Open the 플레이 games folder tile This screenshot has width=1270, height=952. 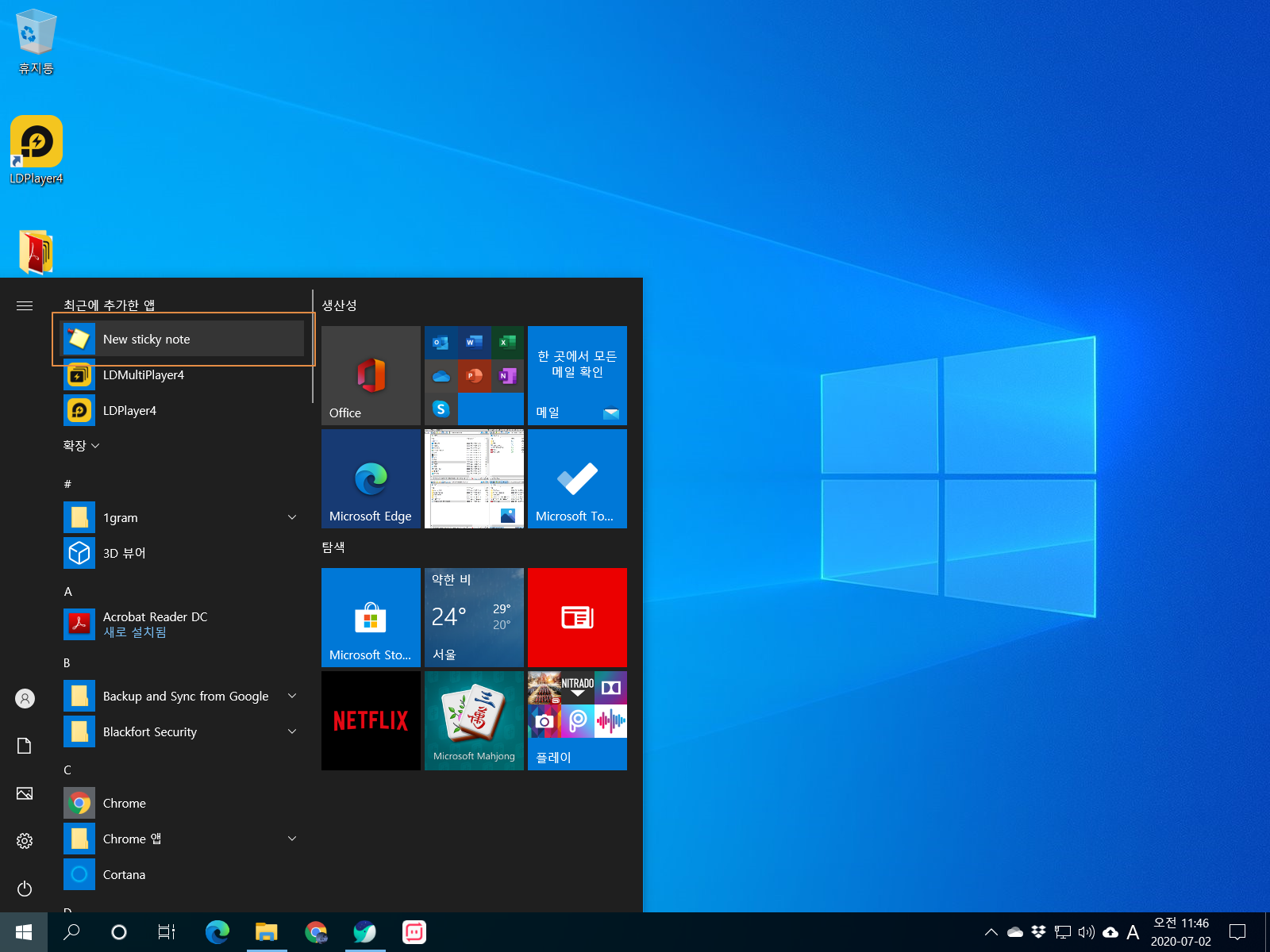coord(577,720)
